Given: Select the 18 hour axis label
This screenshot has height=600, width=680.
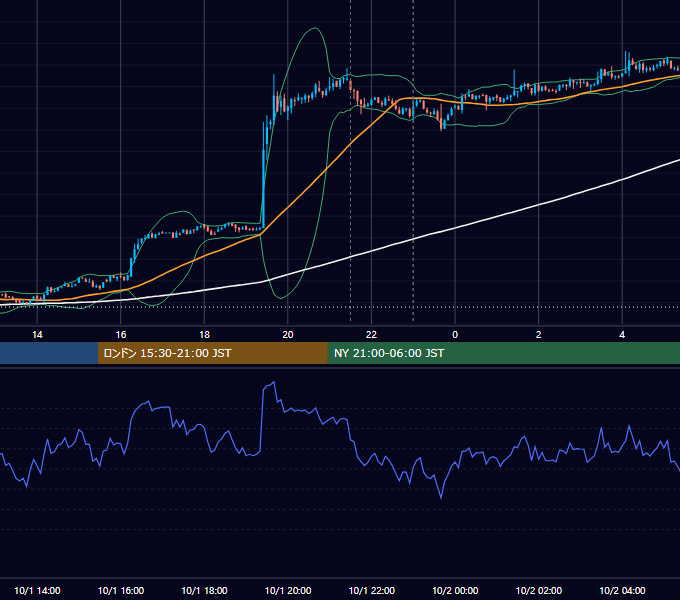Looking at the screenshot, I should click(x=204, y=335).
